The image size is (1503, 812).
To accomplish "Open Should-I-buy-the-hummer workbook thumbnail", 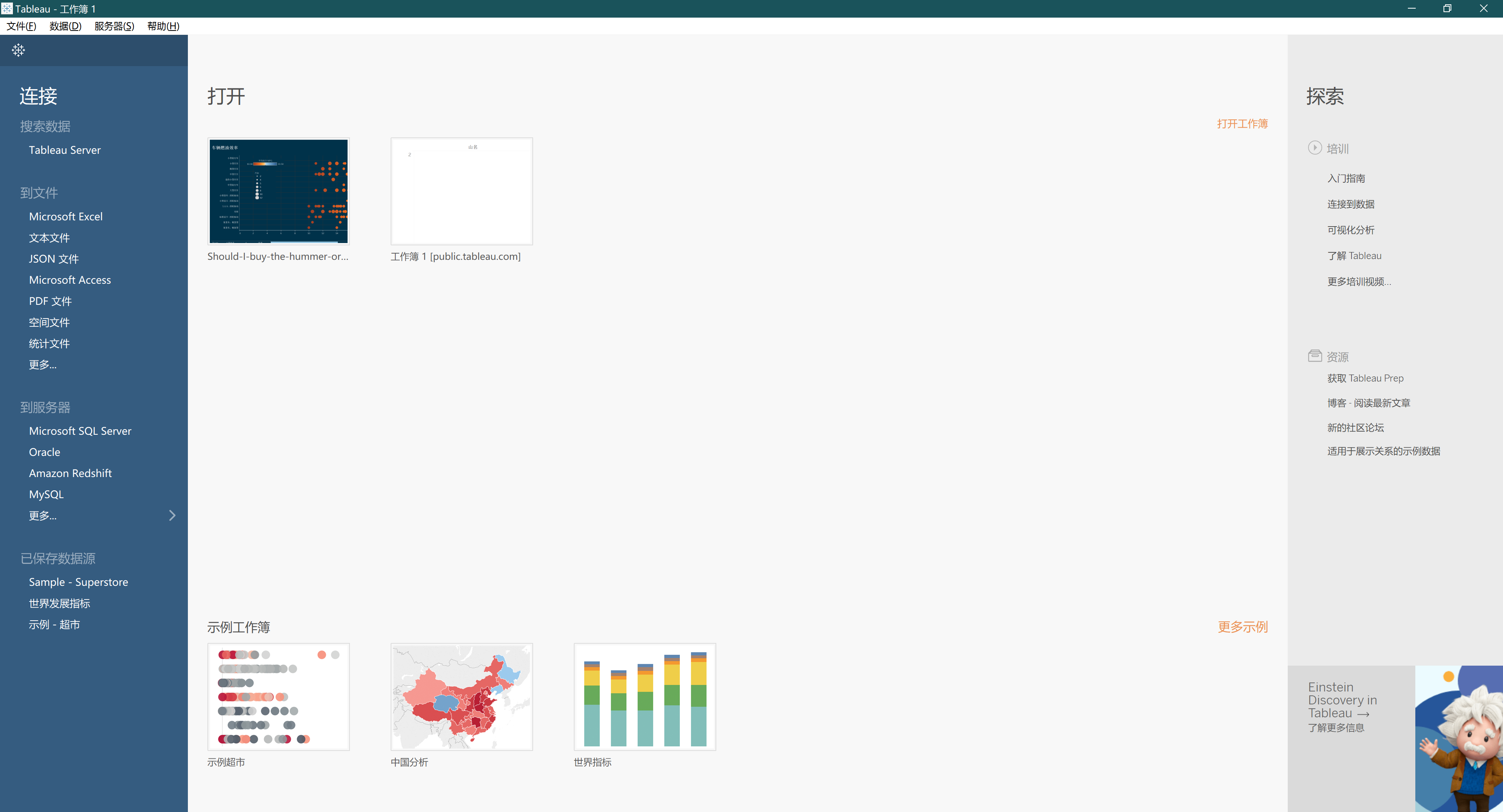I will 278,191.
